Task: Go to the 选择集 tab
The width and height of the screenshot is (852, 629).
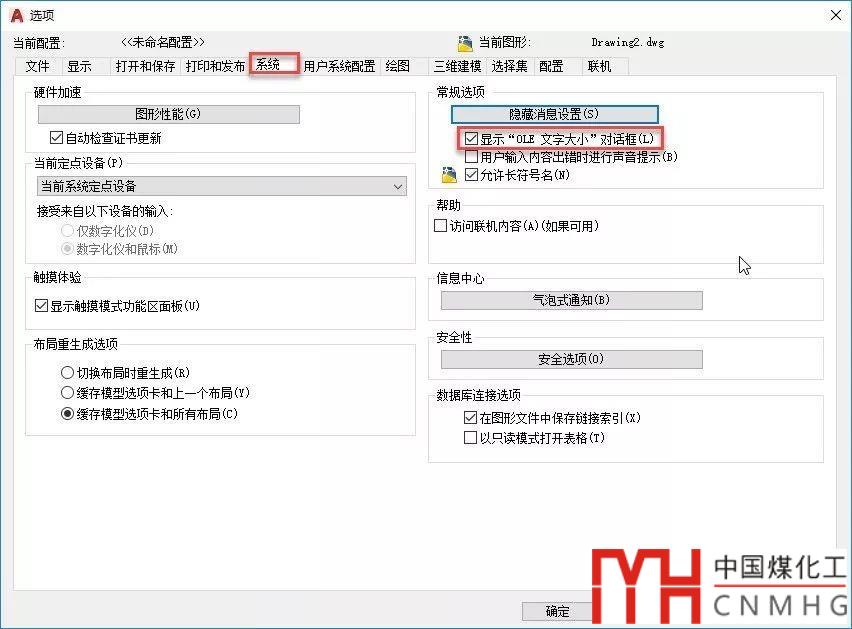Action: pos(509,66)
